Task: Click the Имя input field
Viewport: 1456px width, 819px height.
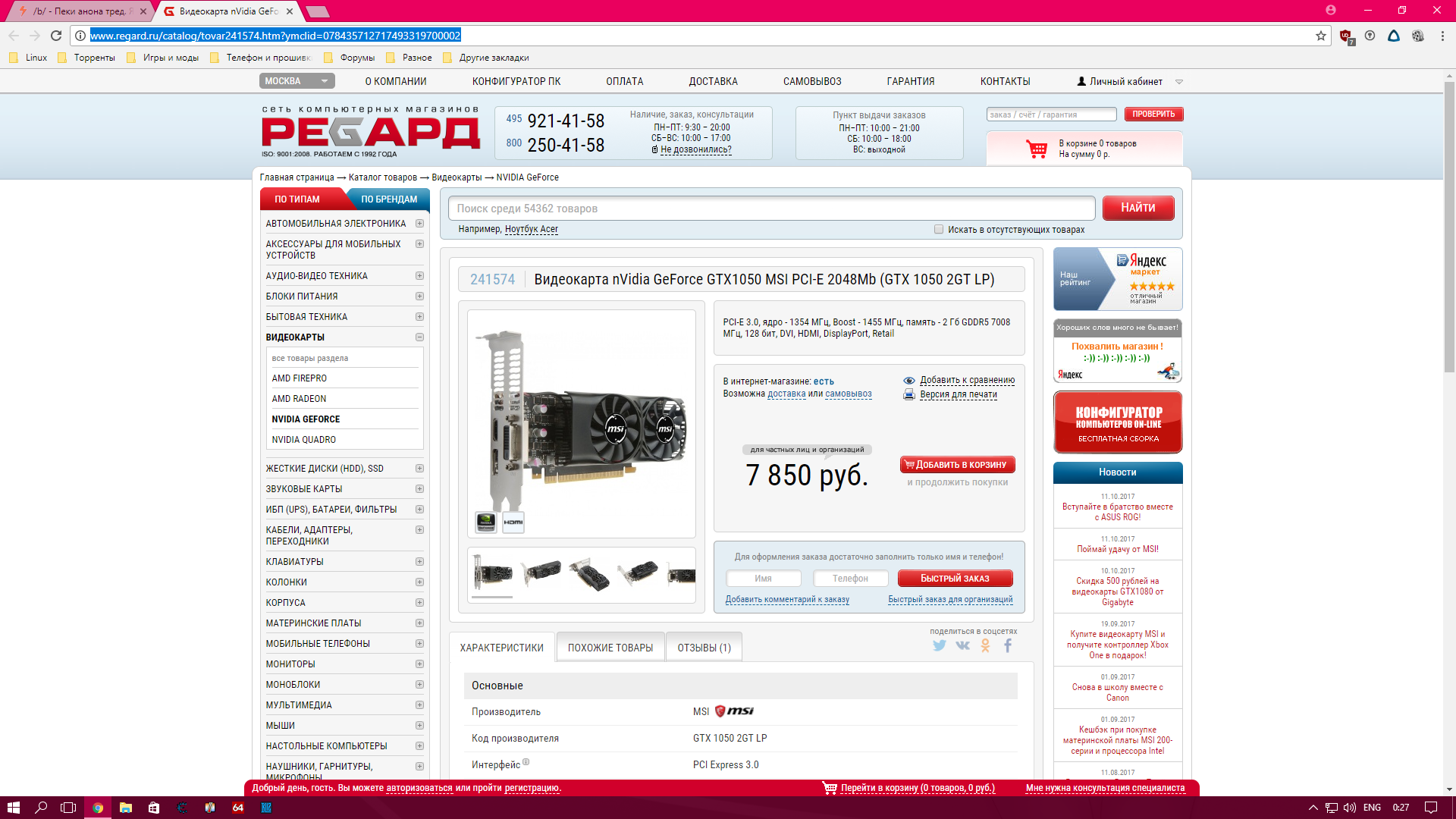Action: tap(764, 579)
